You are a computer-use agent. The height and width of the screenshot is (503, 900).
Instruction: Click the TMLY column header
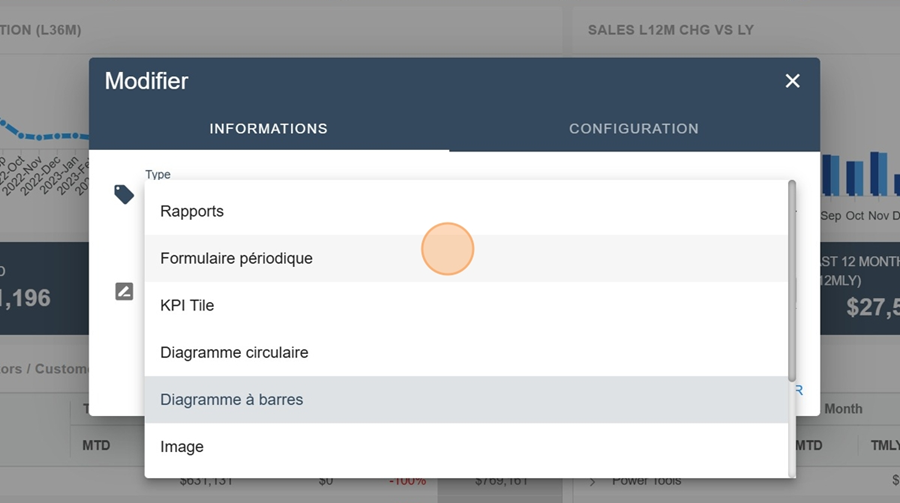[x=885, y=445]
